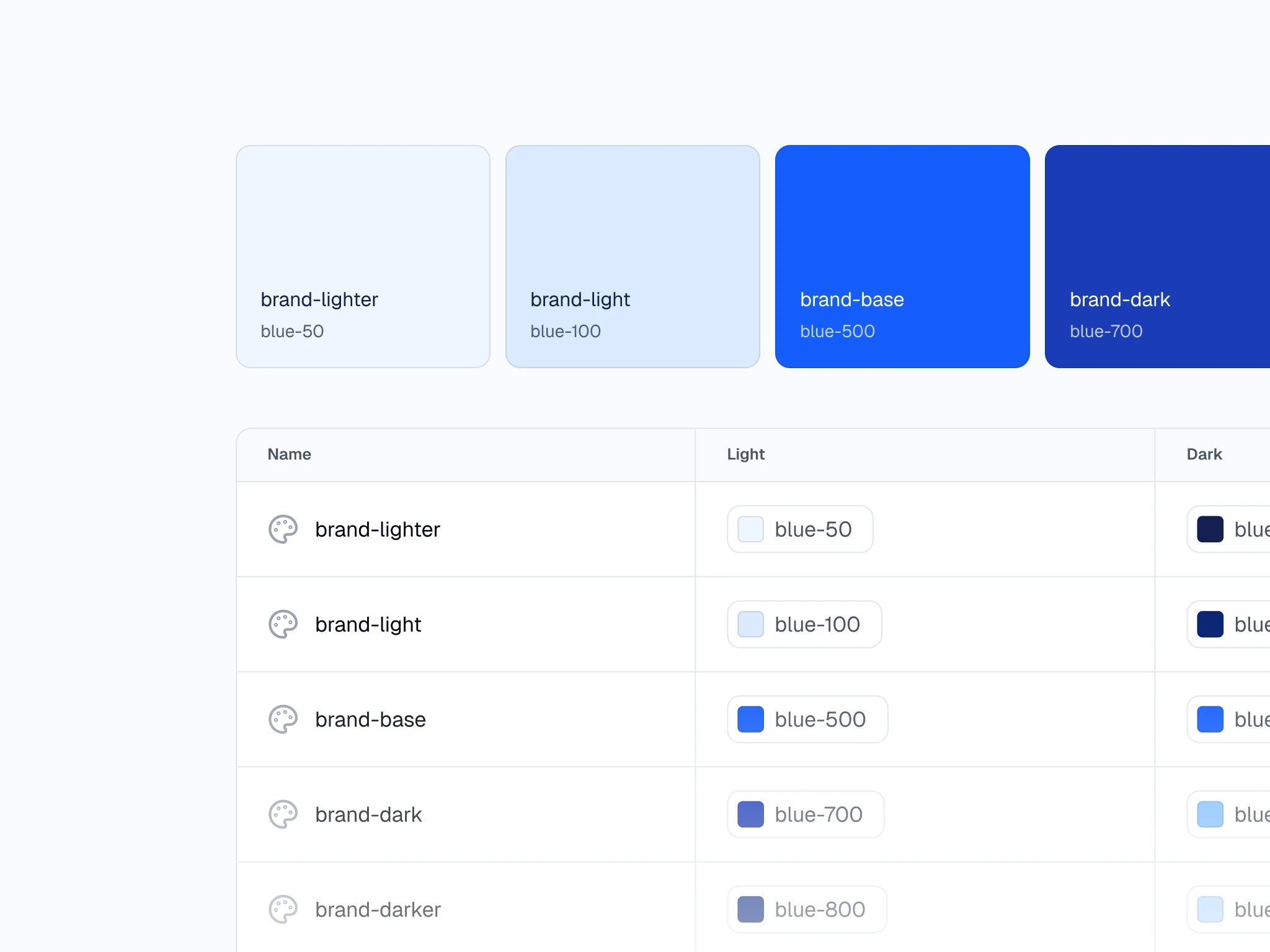Click the brand-lighter name in table

(x=378, y=529)
